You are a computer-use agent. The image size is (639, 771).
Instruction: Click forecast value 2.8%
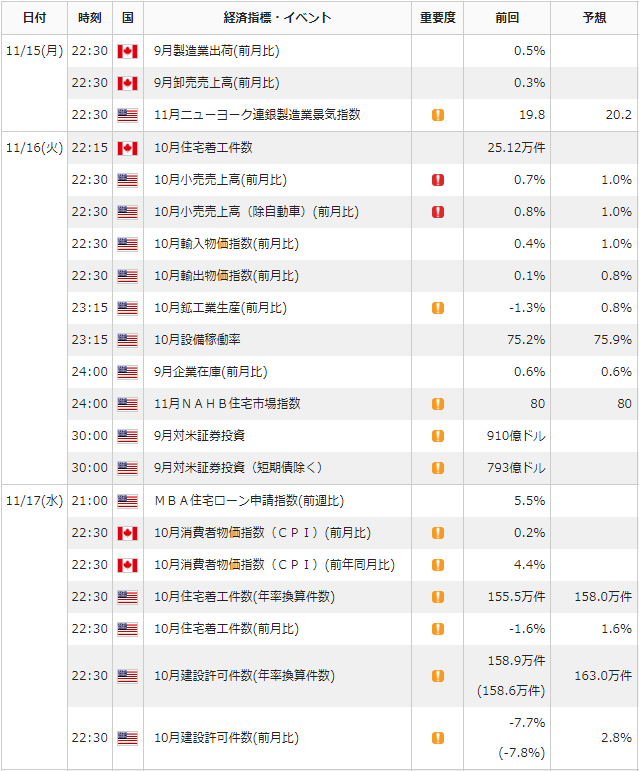click(x=616, y=738)
